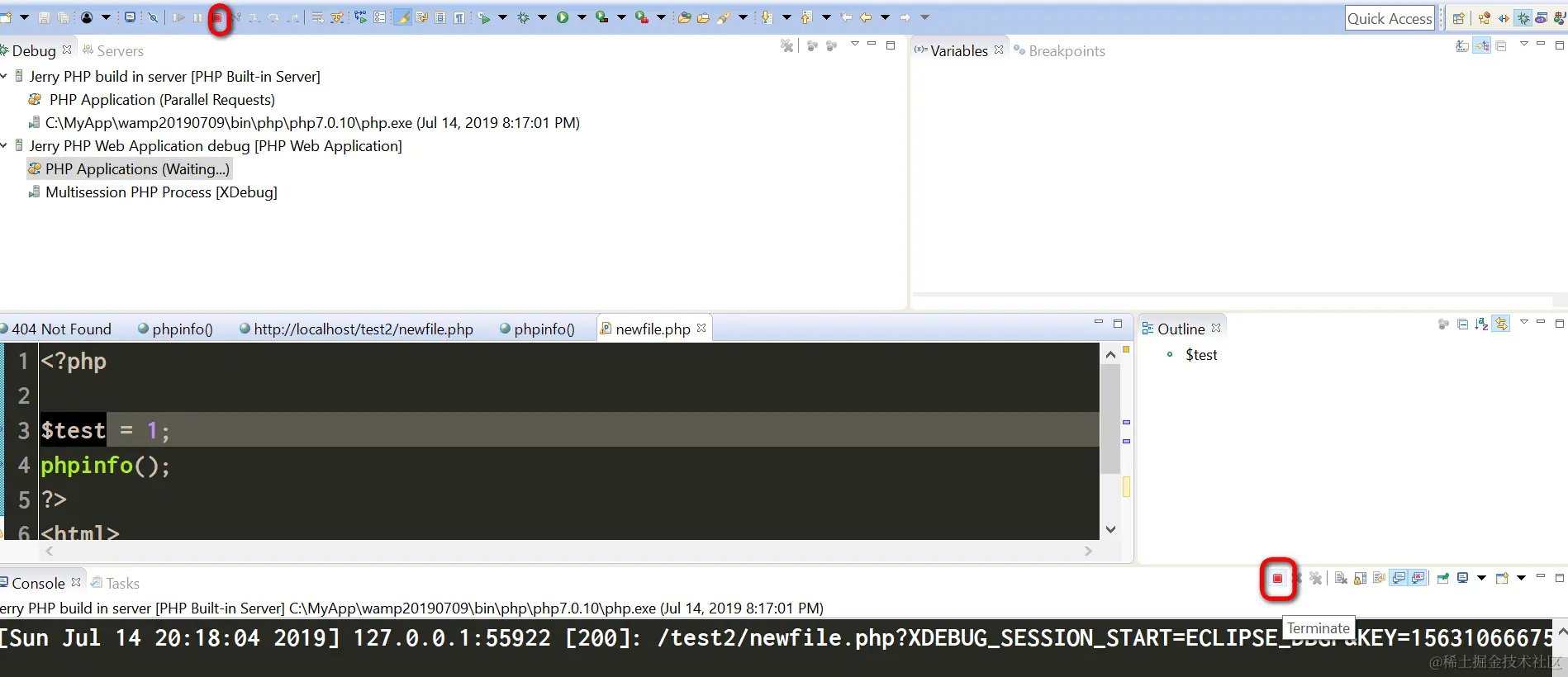Open the 404 Not Found editor tab
Screen dimensions: 1568x677
pyautogui.click(x=56, y=329)
